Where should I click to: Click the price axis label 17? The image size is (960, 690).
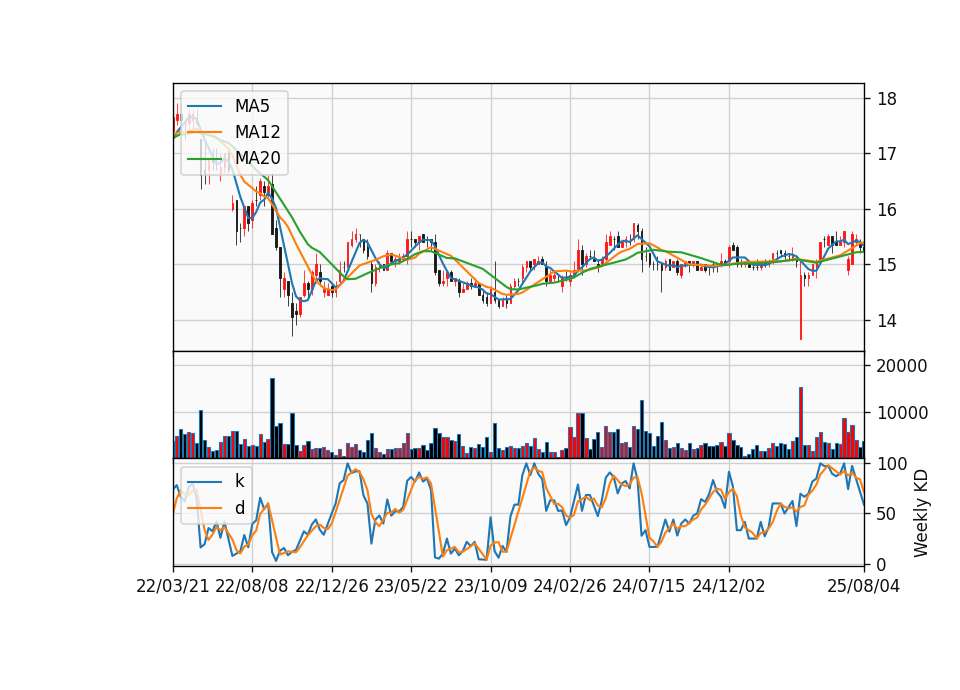pos(887,154)
